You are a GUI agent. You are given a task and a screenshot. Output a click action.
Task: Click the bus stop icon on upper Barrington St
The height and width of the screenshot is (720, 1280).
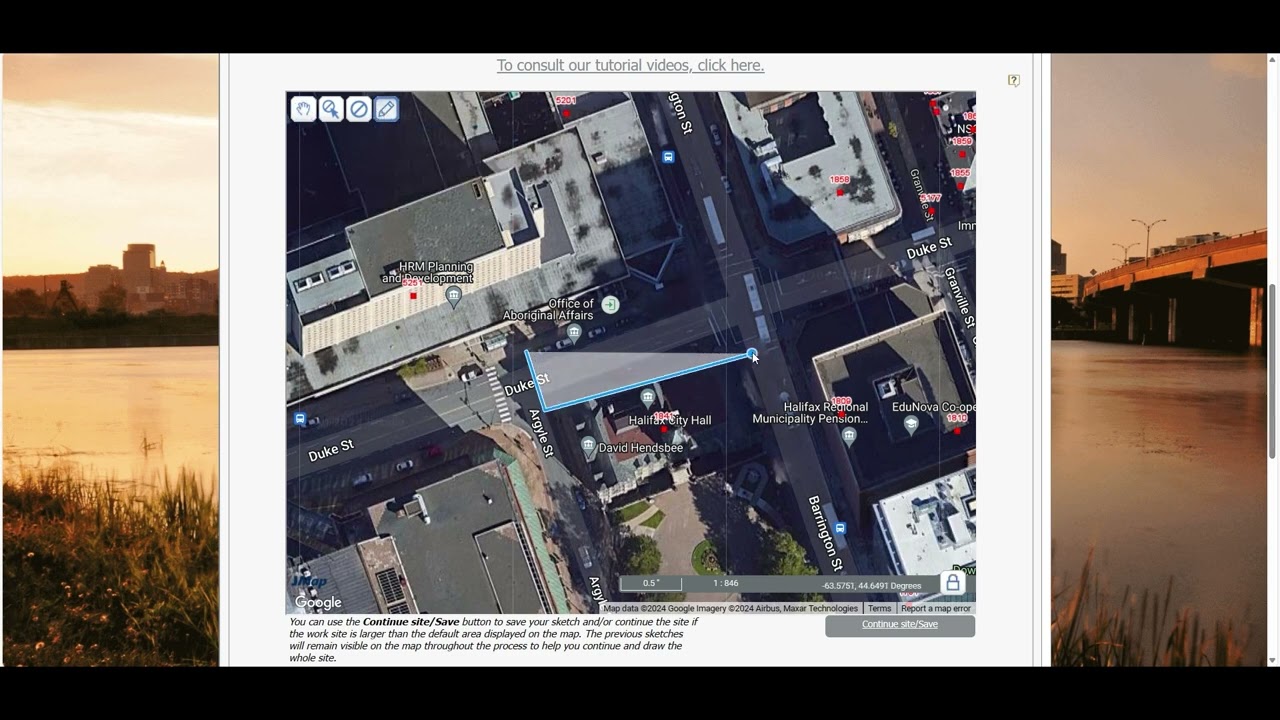[668, 157]
